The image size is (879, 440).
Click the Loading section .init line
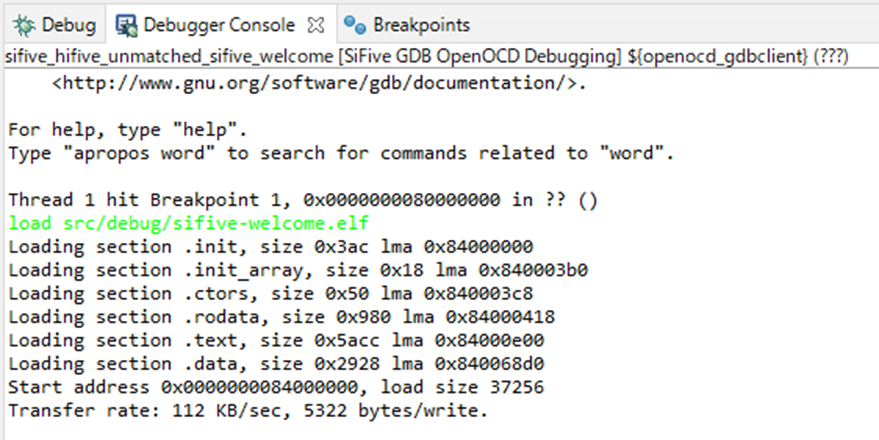[271, 247]
